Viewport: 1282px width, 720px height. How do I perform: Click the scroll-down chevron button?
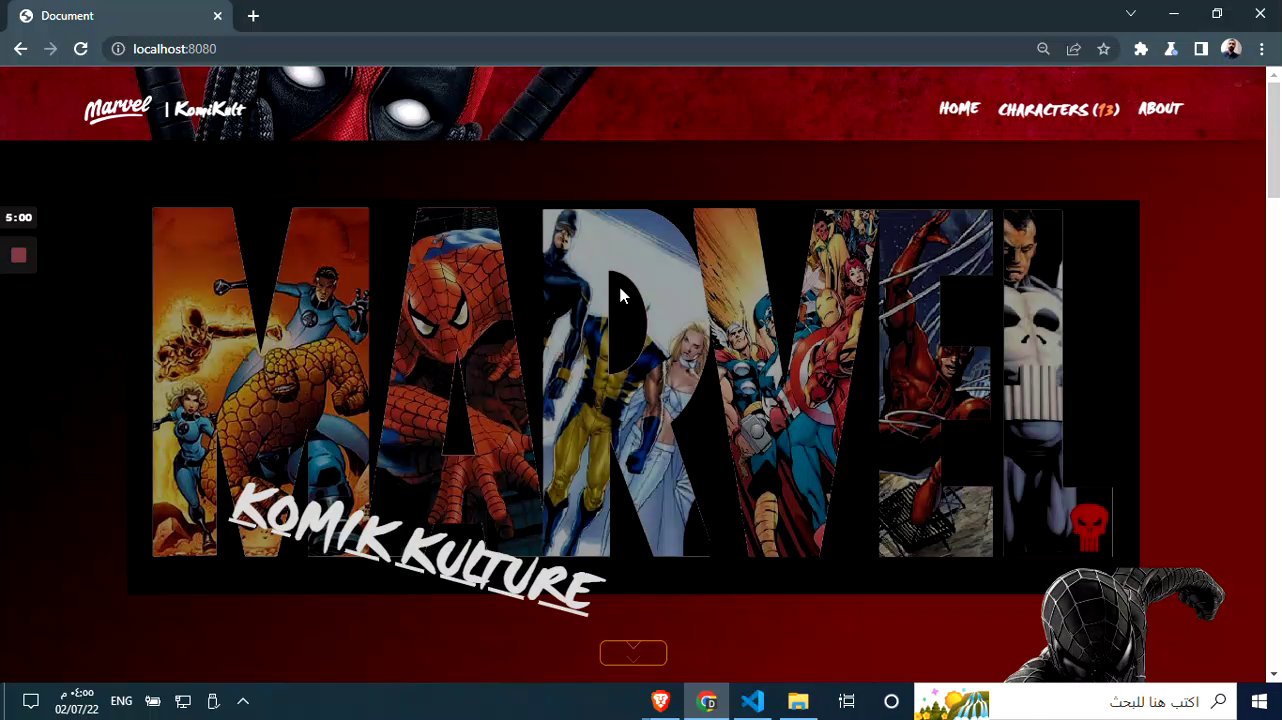[x=633, y=653]
